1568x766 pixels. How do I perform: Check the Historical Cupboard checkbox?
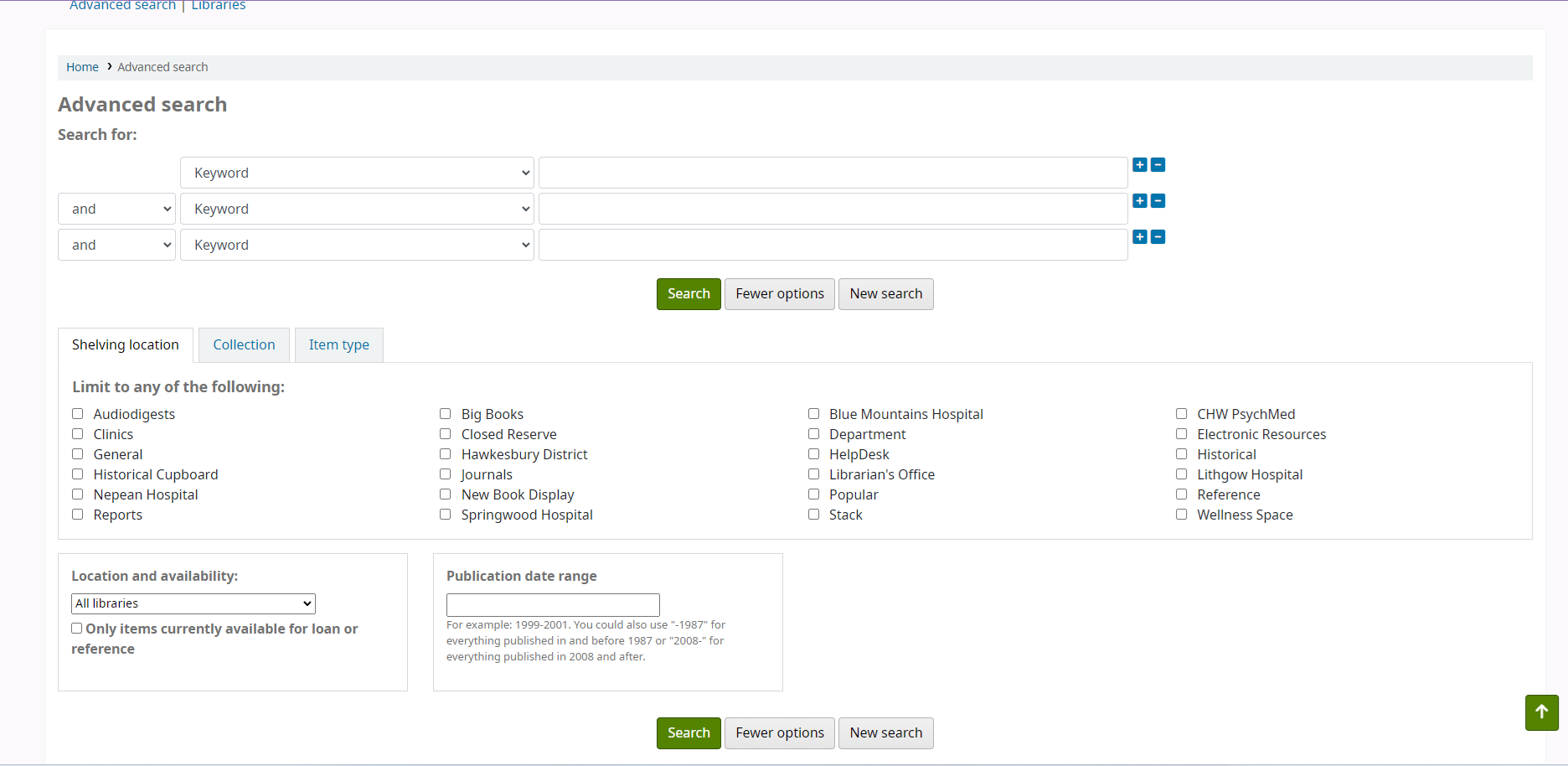coord(78,474)
